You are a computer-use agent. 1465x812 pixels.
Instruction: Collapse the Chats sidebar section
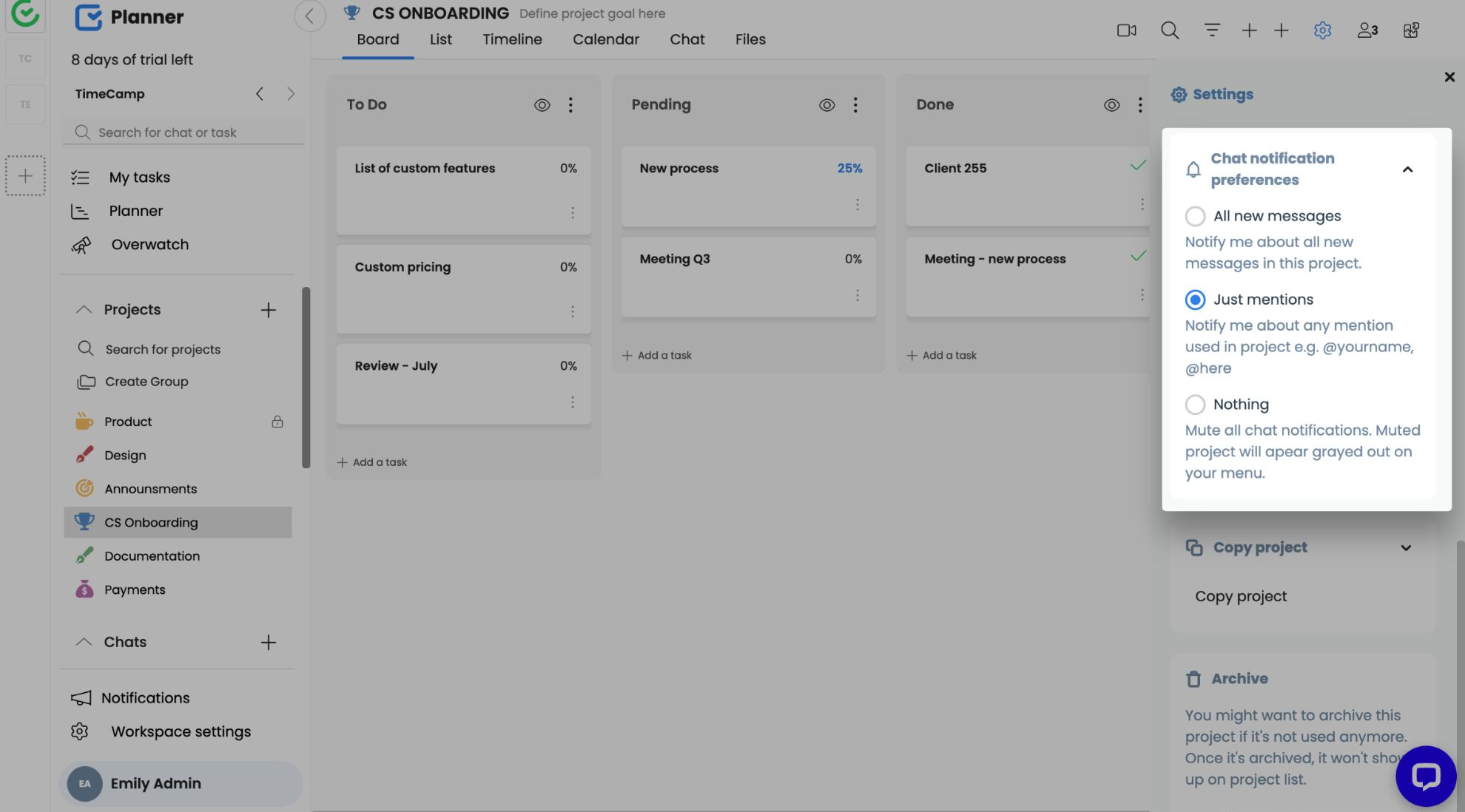pyautogui.click(x=84, y=642)
